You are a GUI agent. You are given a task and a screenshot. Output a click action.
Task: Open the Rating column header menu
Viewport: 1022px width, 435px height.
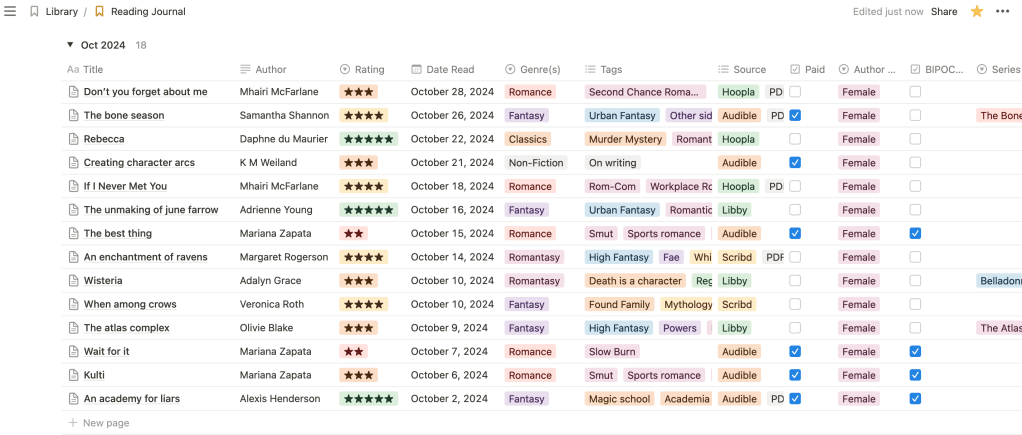[362, 69]
